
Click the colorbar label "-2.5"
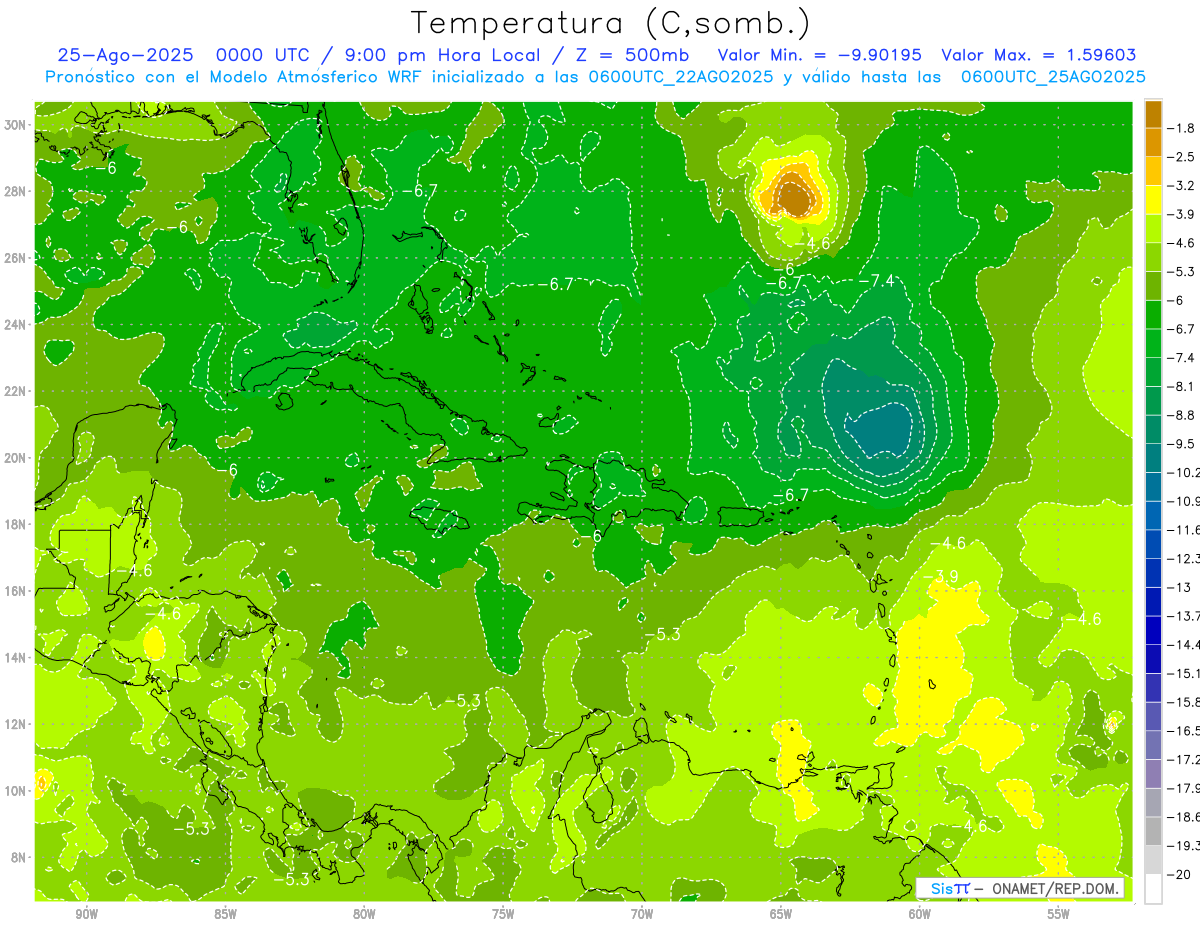(x=1183, y=157)
